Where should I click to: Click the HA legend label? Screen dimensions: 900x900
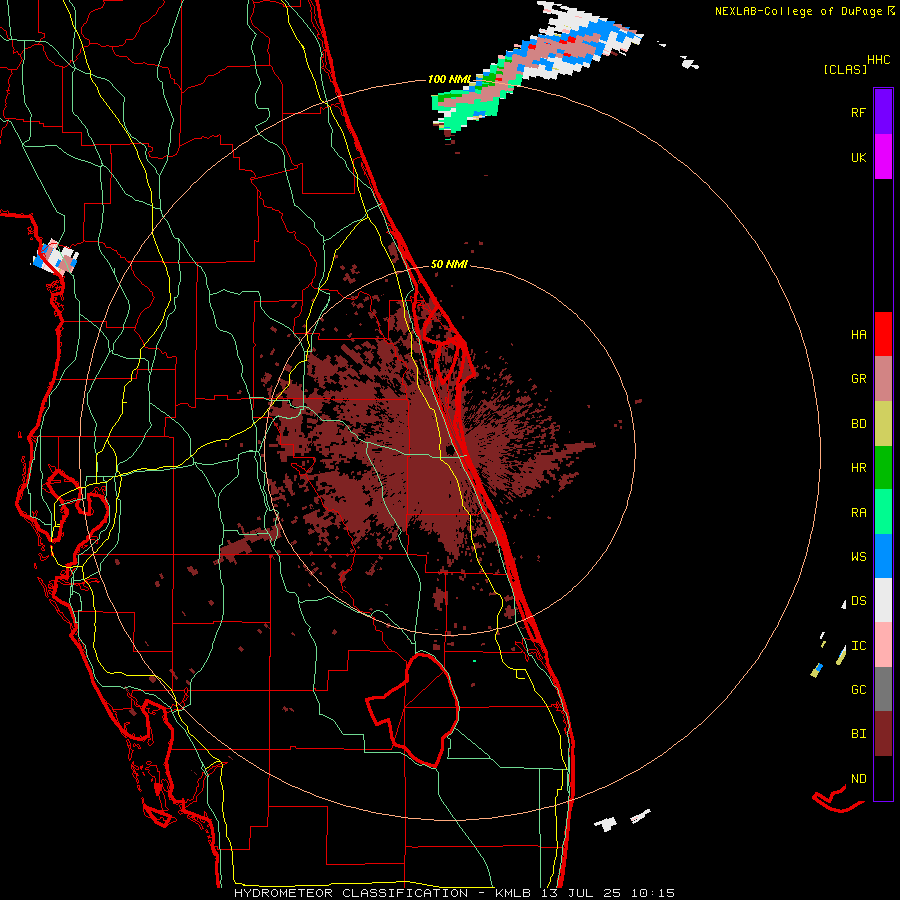click(x=858, y=335)
